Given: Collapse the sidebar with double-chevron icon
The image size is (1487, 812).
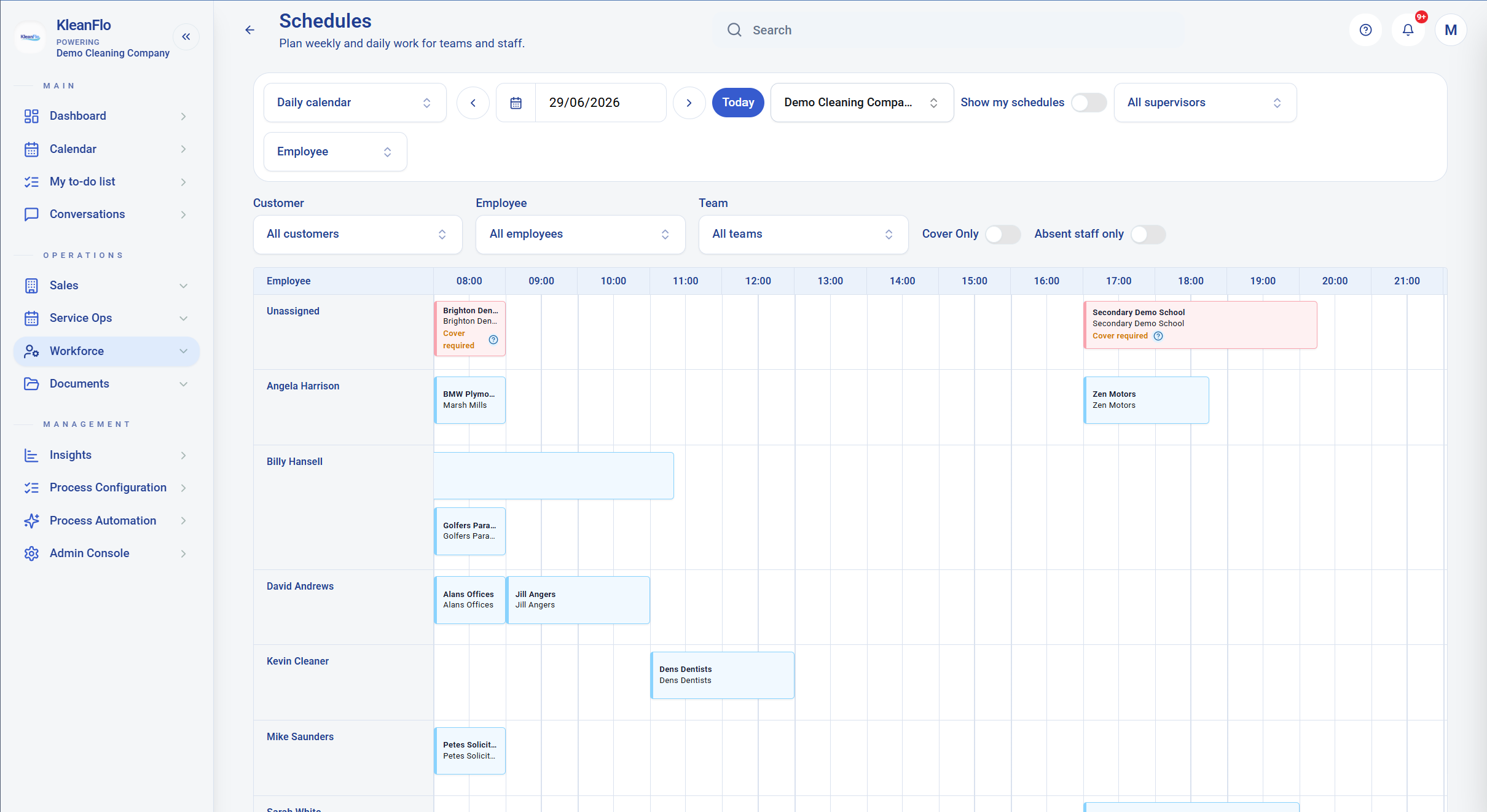Looking at the screenshot, I should point(186,37).
